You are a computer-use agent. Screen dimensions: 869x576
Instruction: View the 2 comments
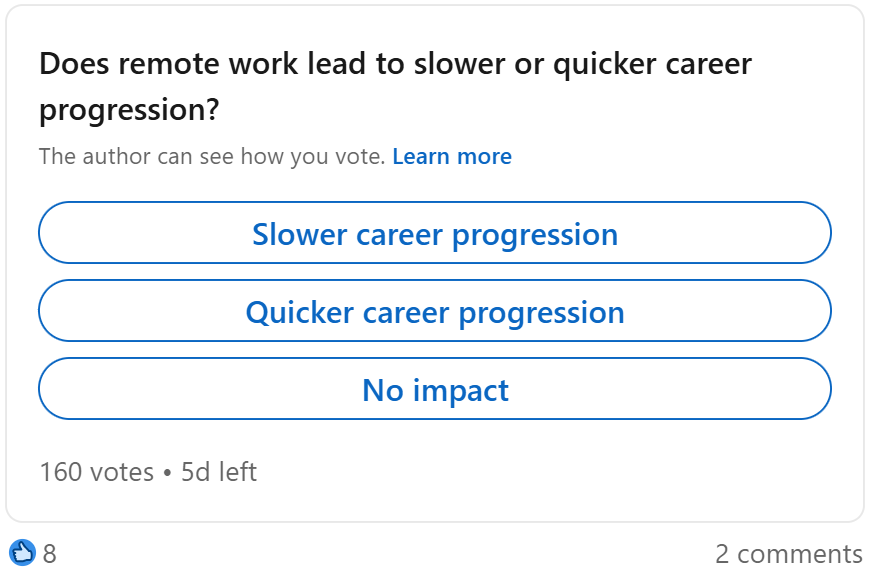pyautogui.click(x=789, y=553)
